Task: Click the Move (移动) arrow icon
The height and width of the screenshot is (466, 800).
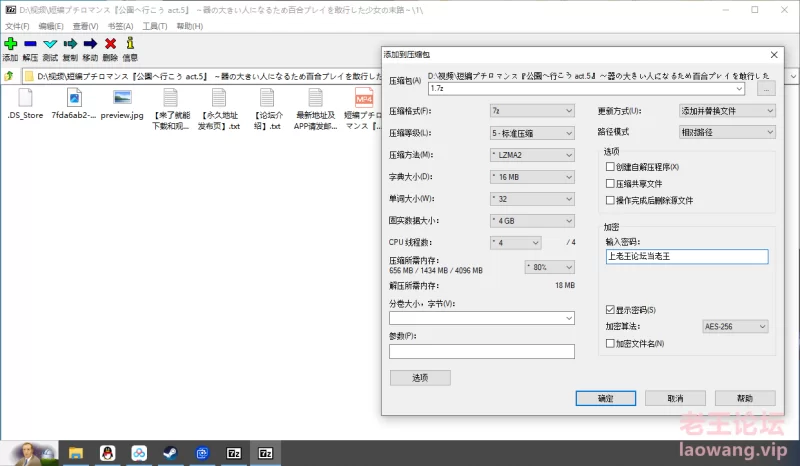Action: tap(90, 44)
